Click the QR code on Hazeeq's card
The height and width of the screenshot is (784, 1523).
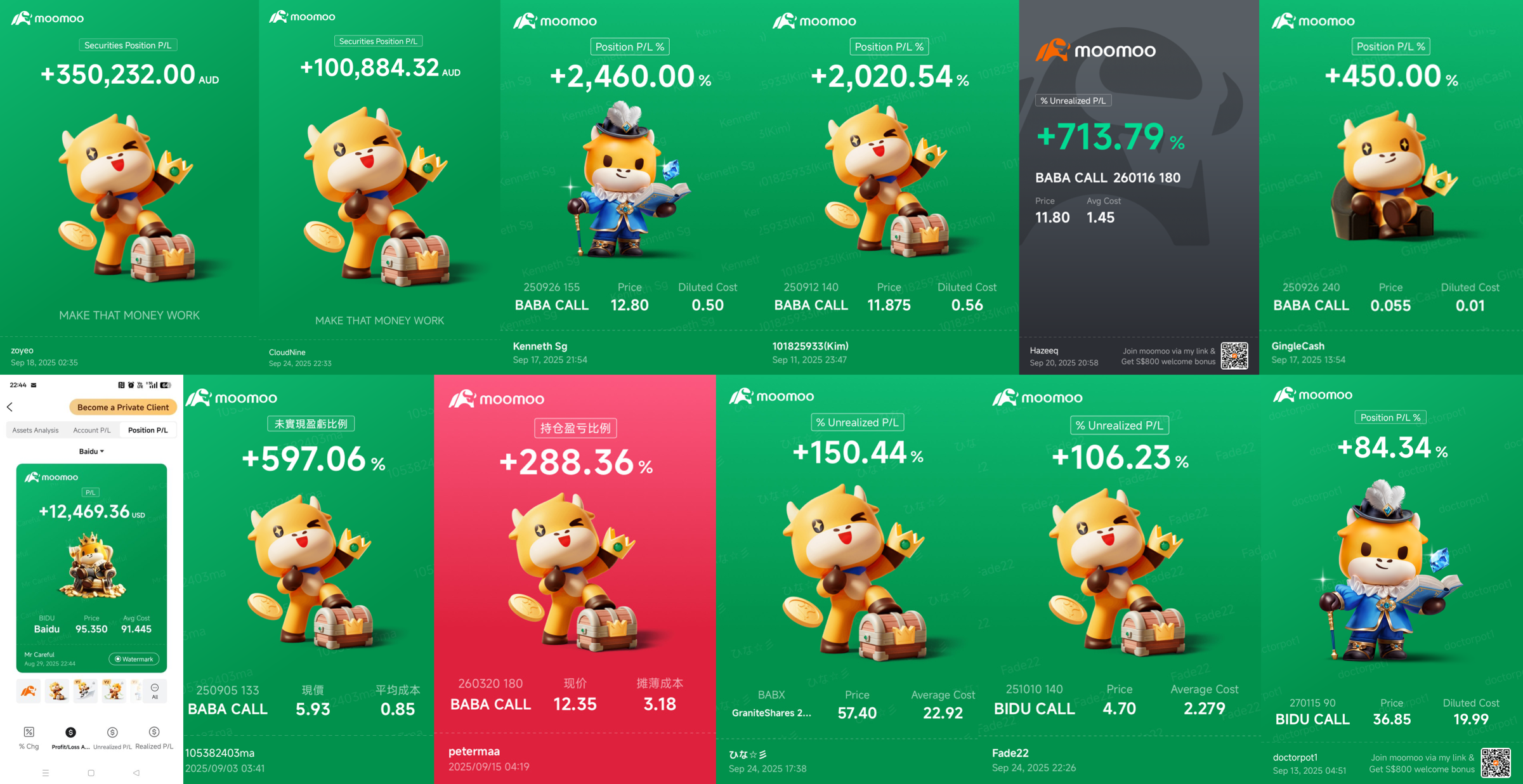pyautogui.click(x=1234, y=355)
